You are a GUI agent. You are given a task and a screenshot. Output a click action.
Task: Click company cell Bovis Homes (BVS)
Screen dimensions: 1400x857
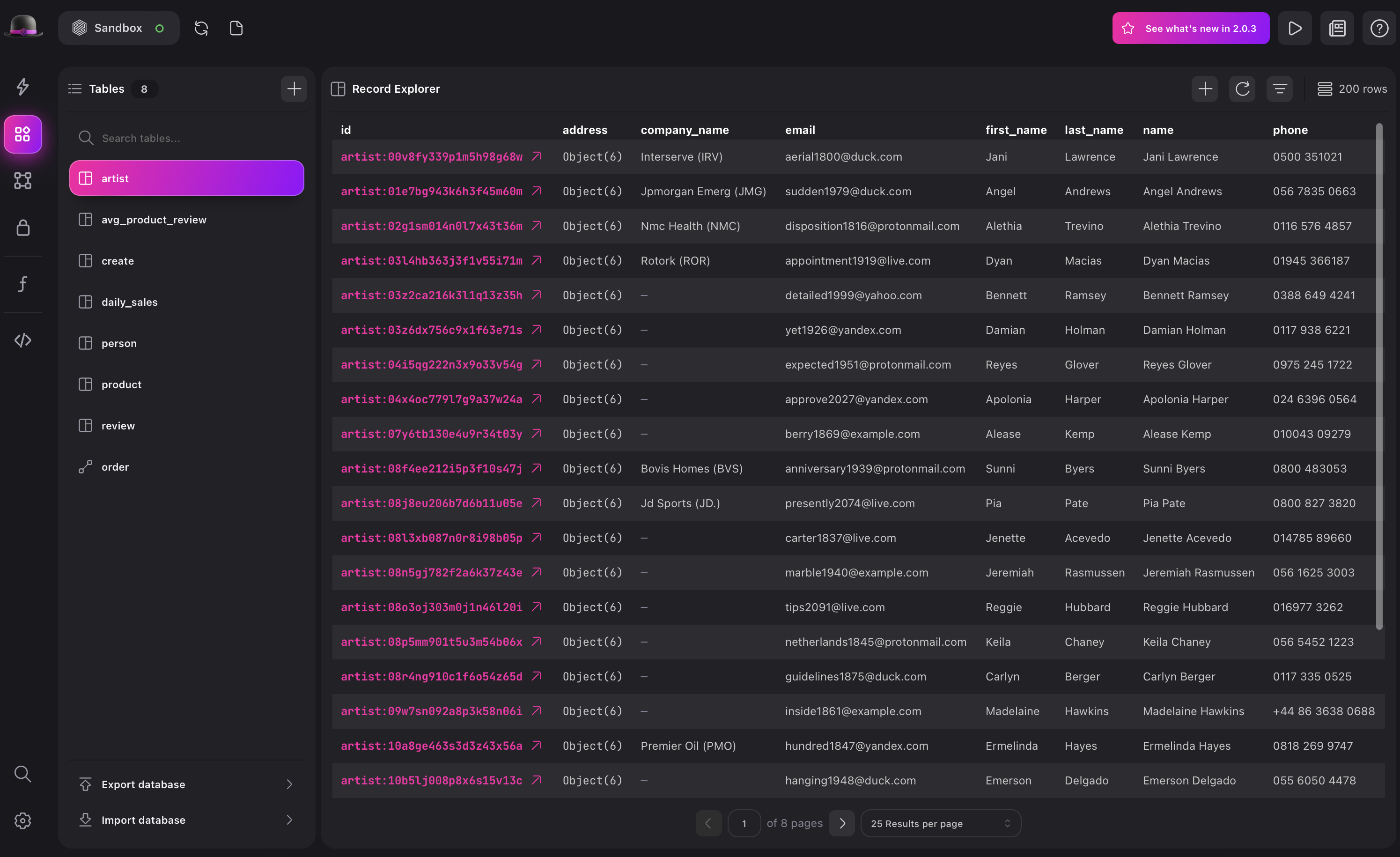coord(692,468)
